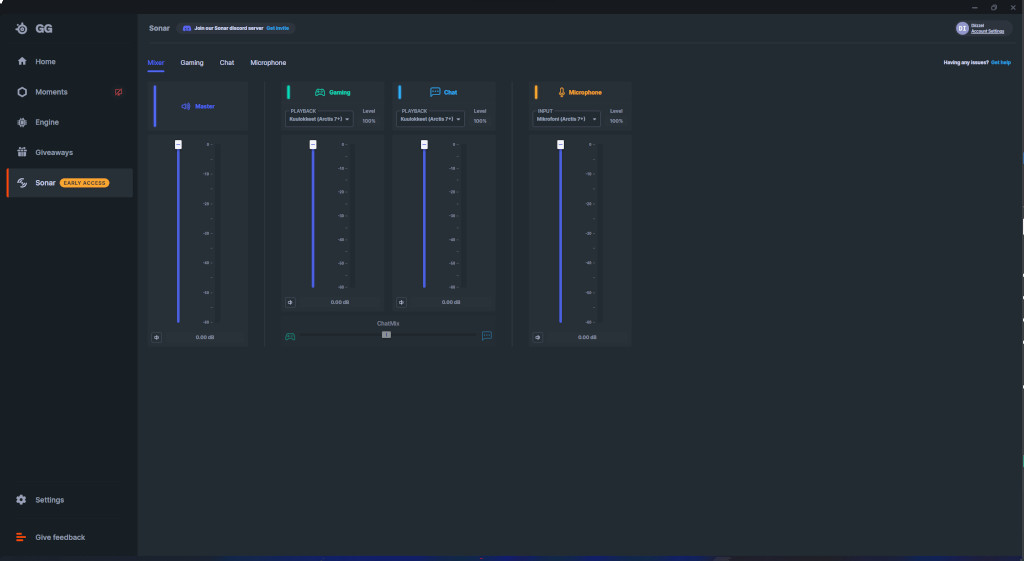Switch to the Chat tab
This screenshot has width=1024, height=561.
click(227, 63)
